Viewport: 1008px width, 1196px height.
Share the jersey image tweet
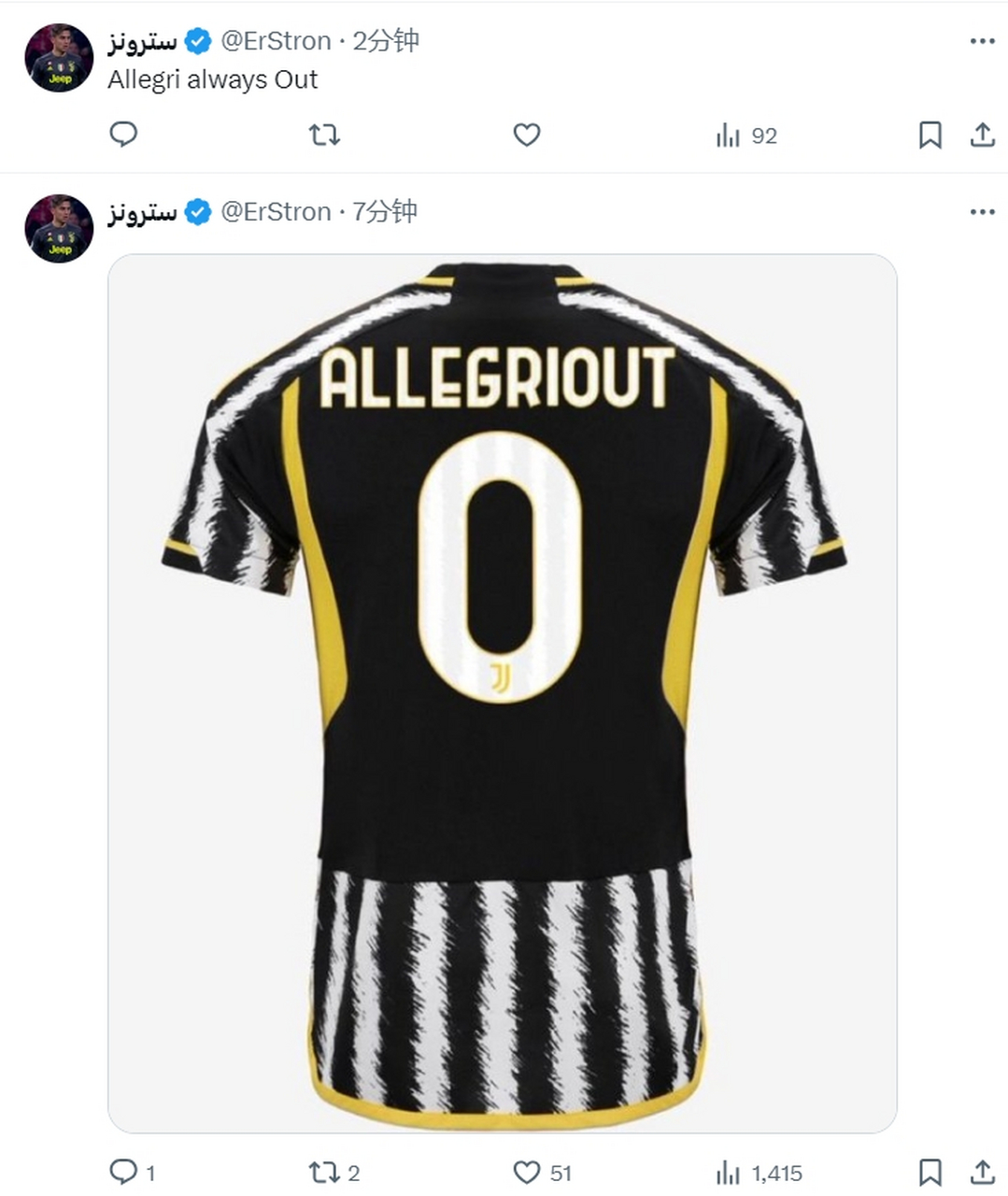coord(982,1172)
